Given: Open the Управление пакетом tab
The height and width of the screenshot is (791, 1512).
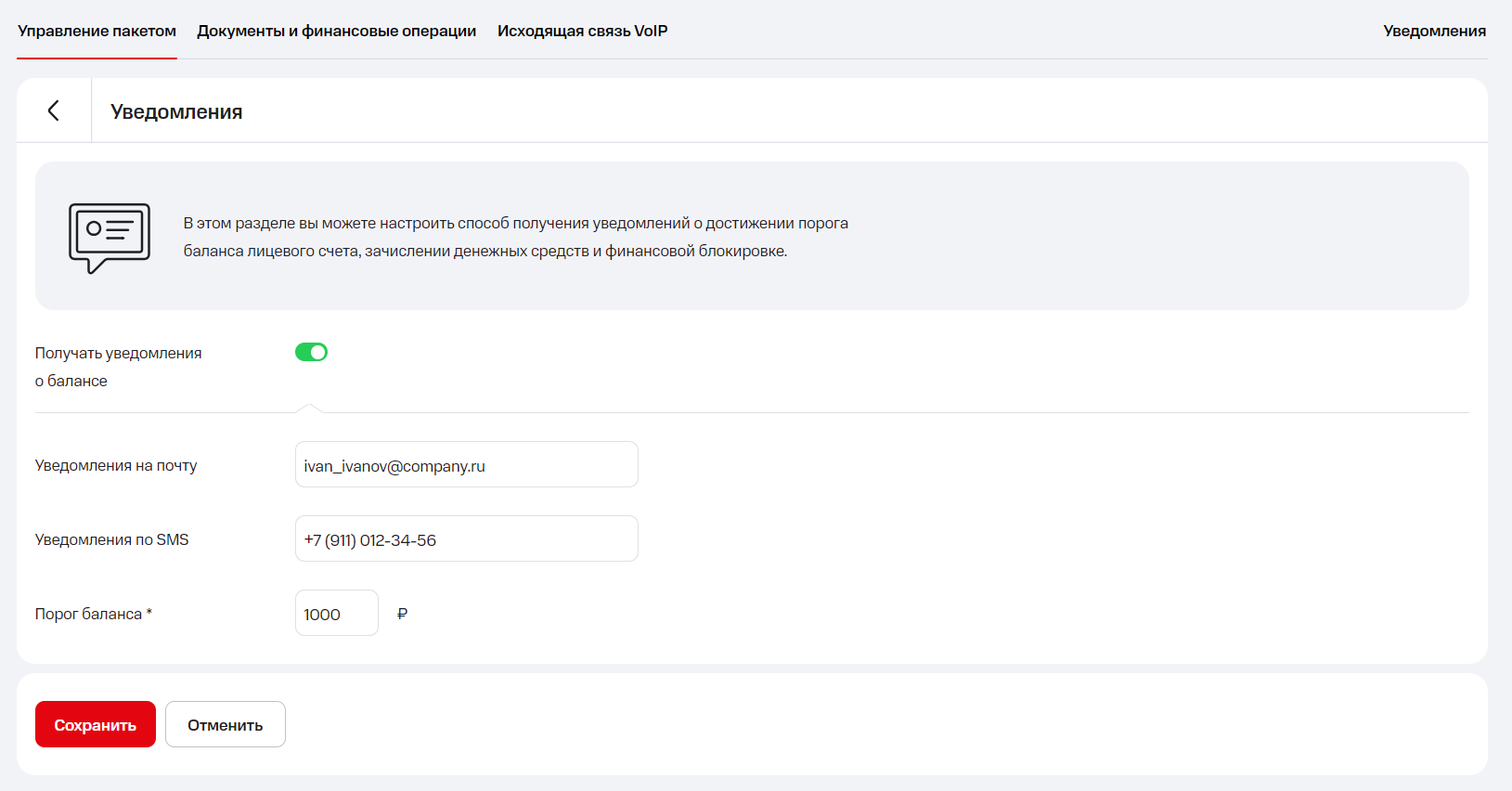Looking at the screenshot, I should [x=97, y=32].
